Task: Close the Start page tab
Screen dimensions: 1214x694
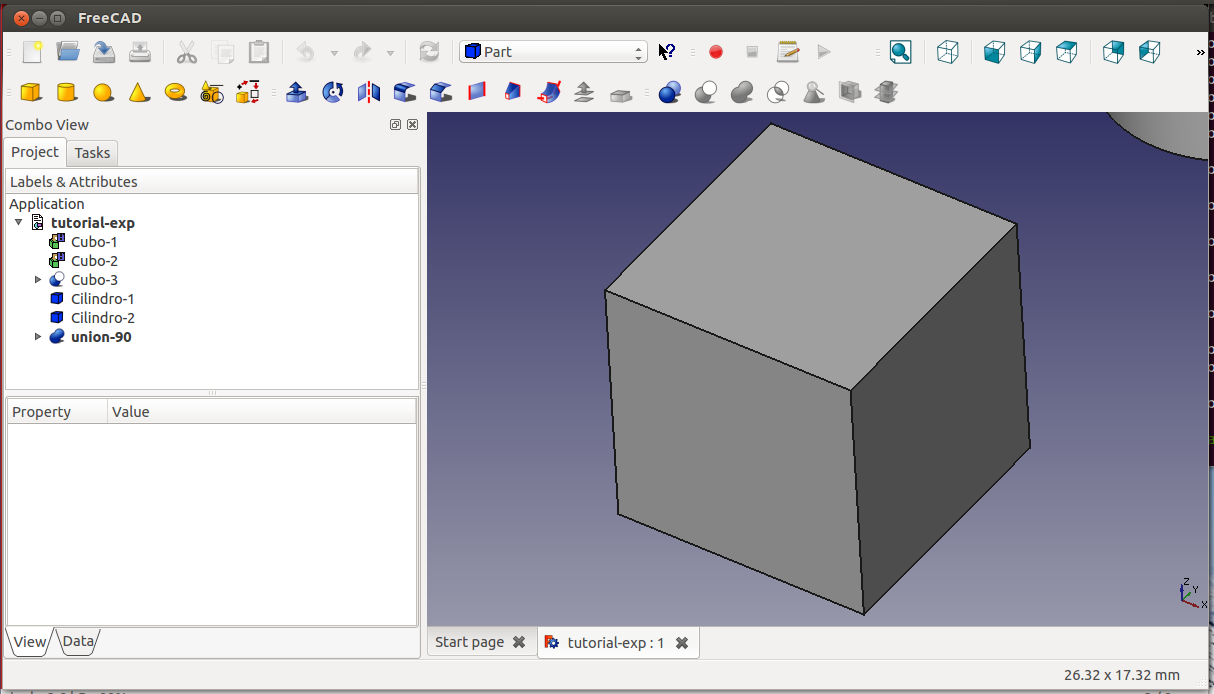Action: click(x=519, y=642)
